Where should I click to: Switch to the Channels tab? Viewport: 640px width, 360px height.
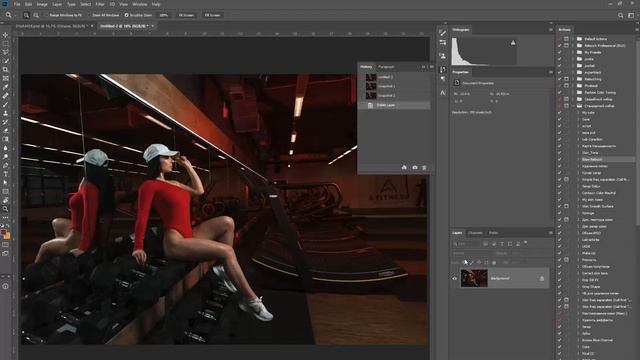click(475, 233)
